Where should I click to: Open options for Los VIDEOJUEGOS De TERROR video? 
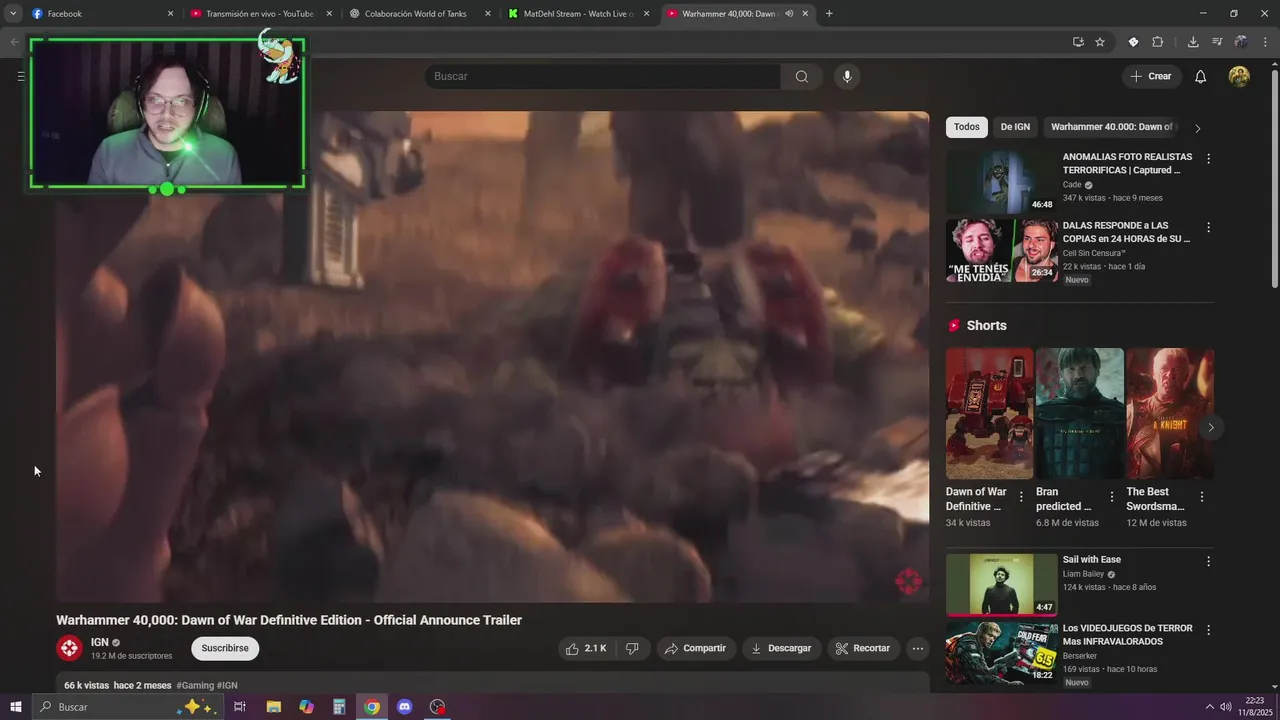tap(1208, 631)
